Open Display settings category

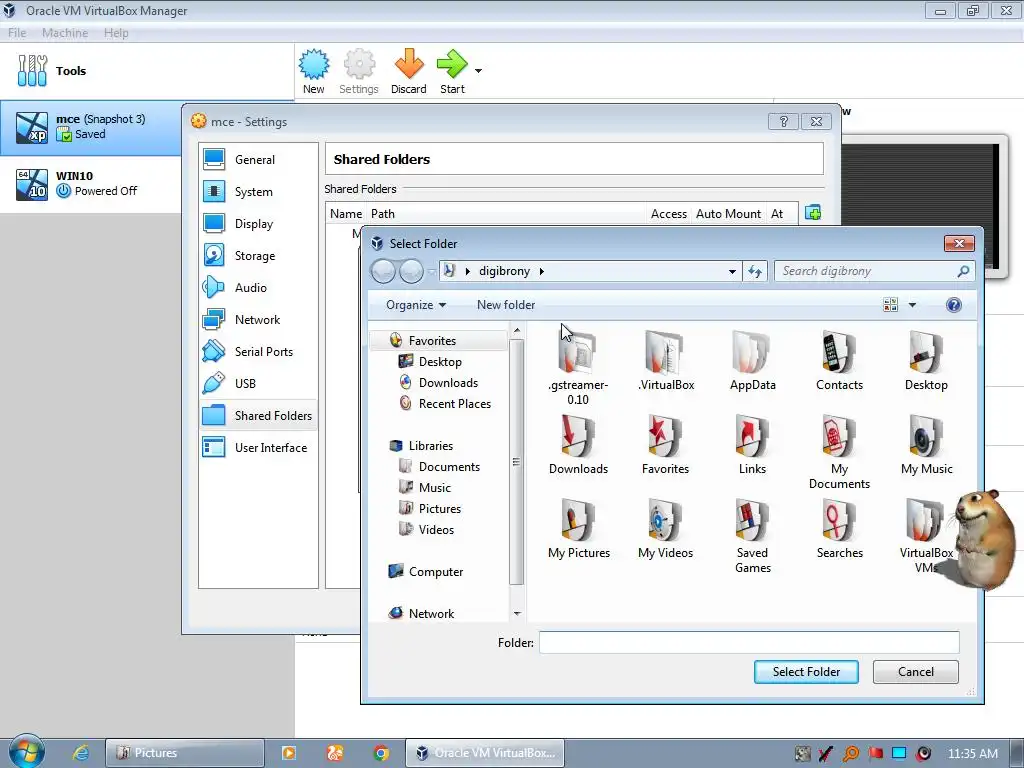(x=259, y=223)
